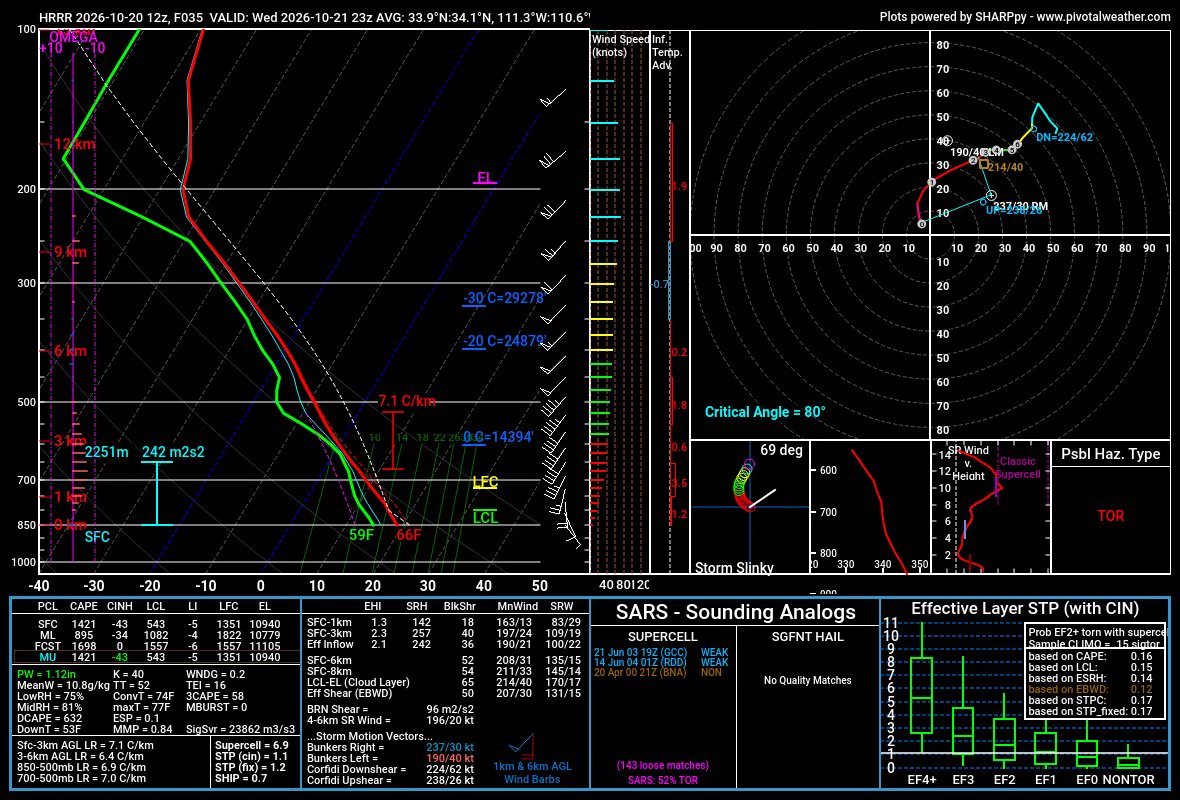
Task: Click the UP=238/26 hodograph label
Action: (x=1014, y=211)
